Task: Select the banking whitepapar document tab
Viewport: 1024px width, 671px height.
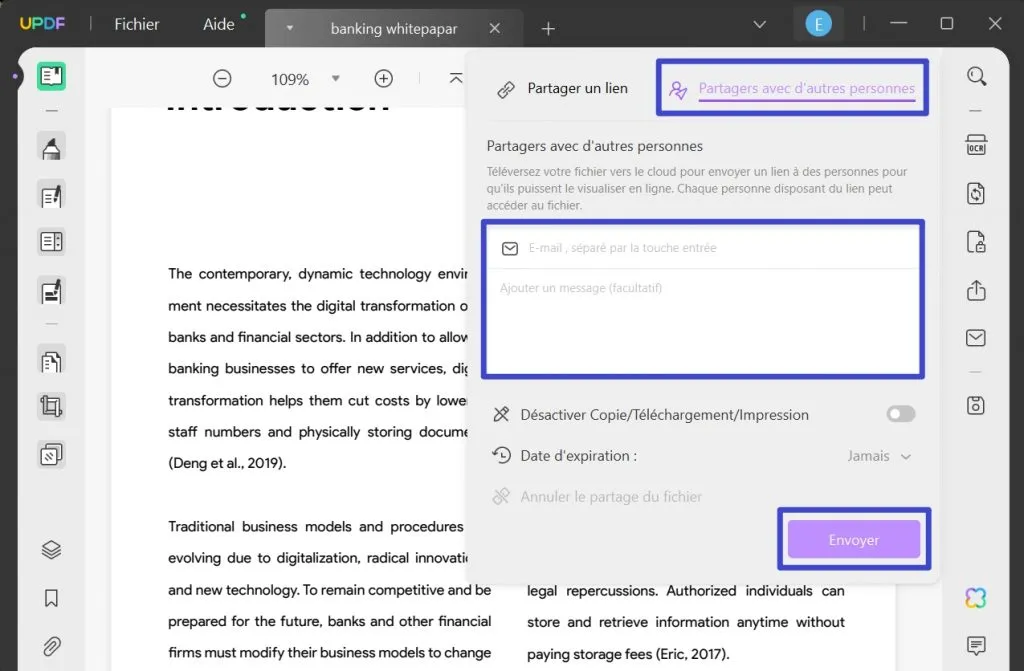Action: tap(394, 29)
